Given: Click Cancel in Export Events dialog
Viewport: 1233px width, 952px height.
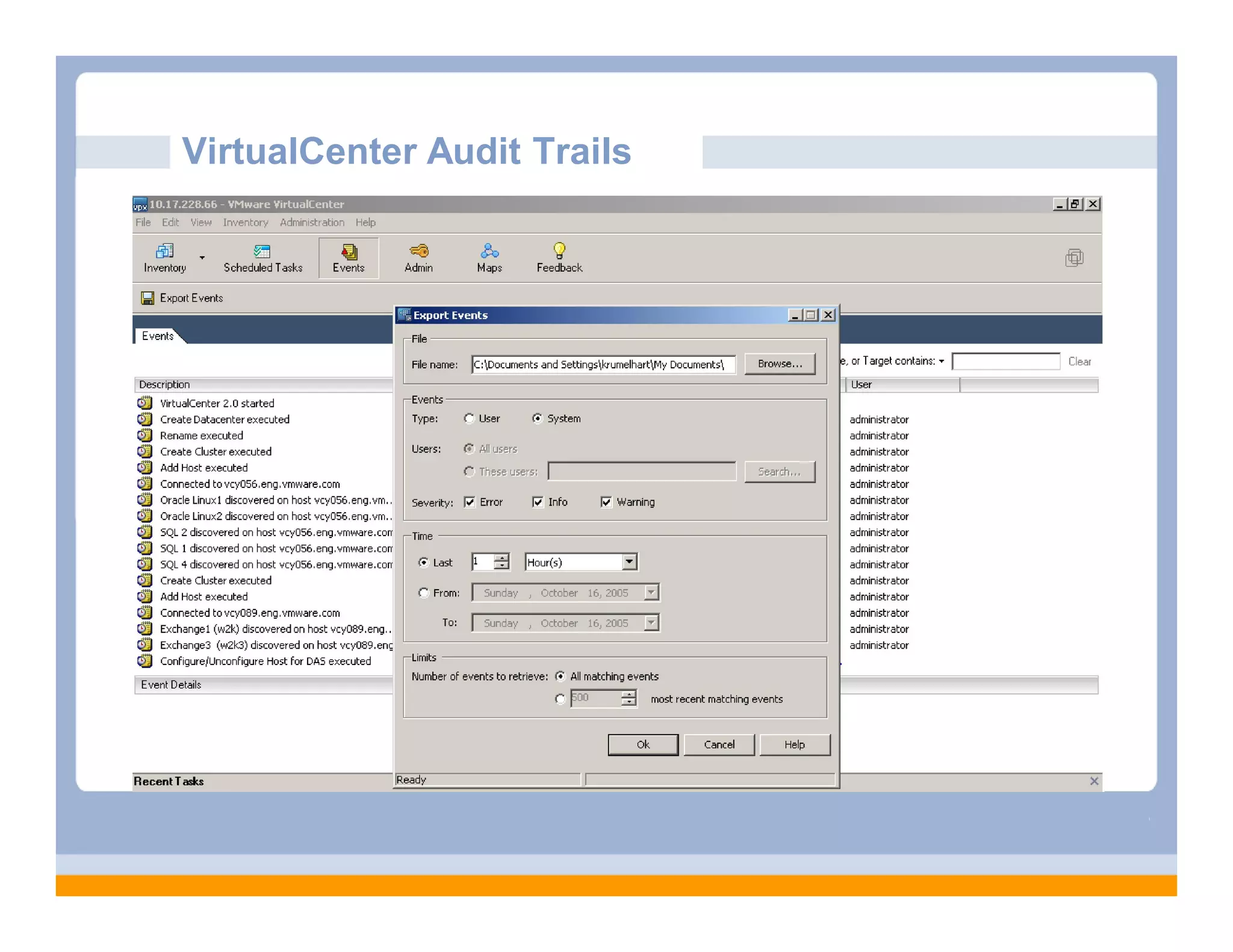Looking at the screenshot, I should [719, 744].
